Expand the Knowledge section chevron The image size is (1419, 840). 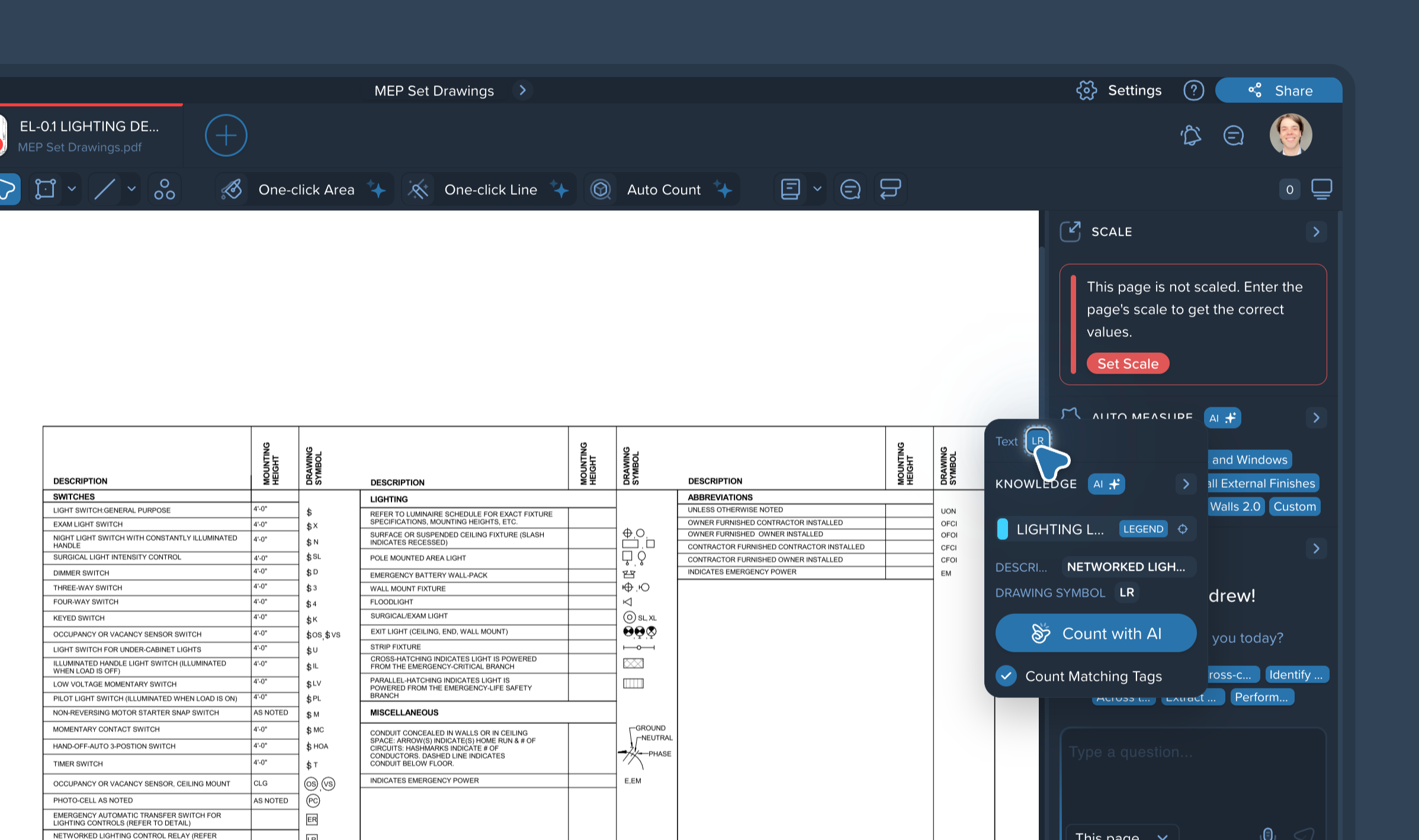click(x=1186, y=484)
